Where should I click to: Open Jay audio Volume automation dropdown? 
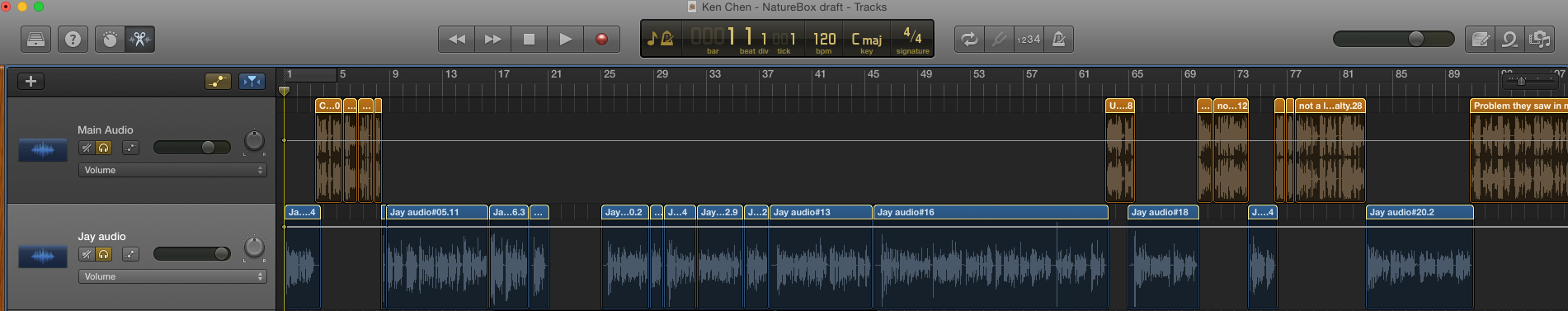(172, 276)
